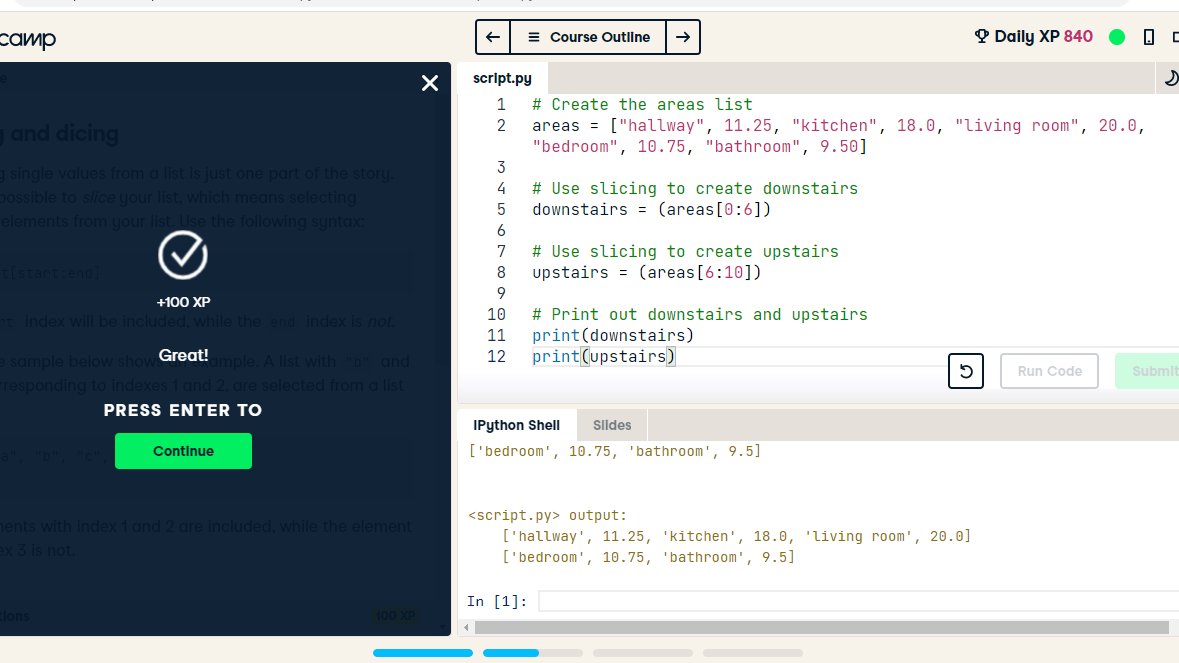Click the horizontal scrollbar in the shell
The width and height of the screenshot is (1179, 663).
point(821,628)
